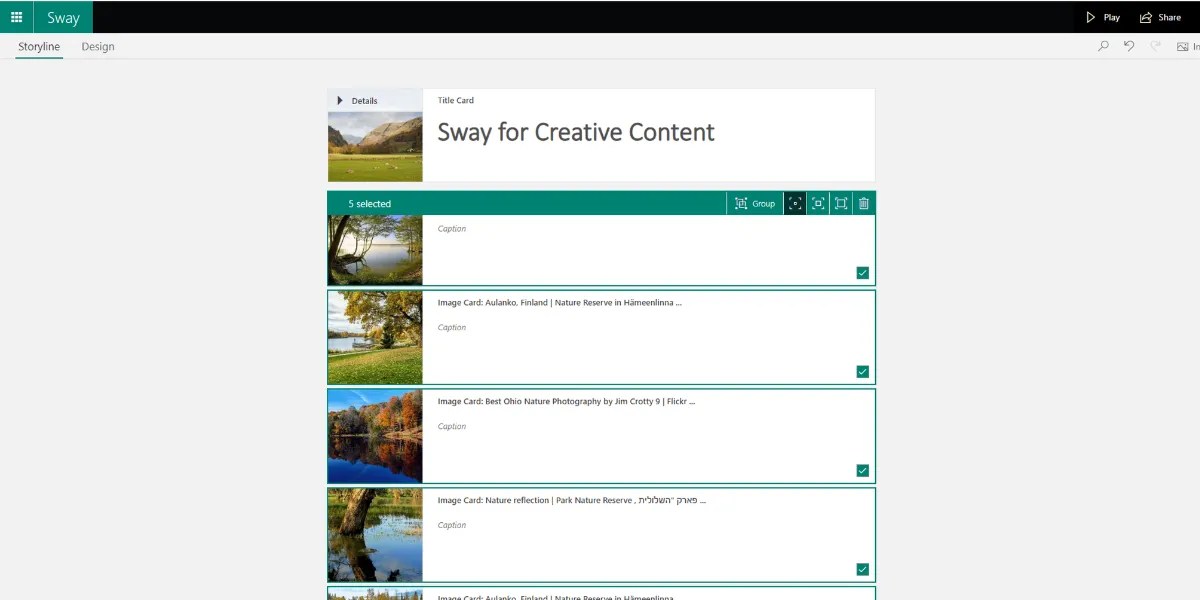Open search using the magnifier icon

(1103, 46)
